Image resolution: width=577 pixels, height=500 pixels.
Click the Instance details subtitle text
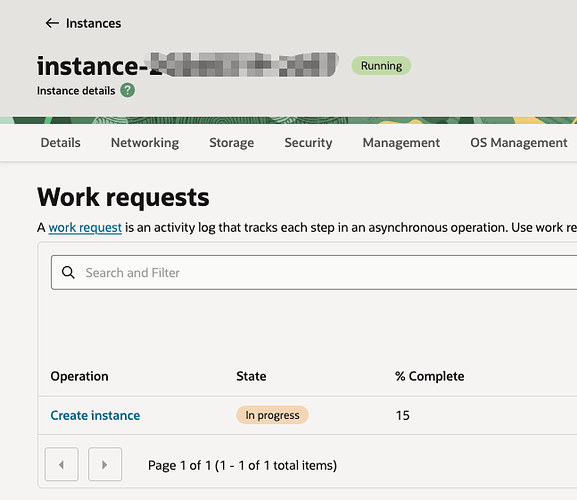76,91
